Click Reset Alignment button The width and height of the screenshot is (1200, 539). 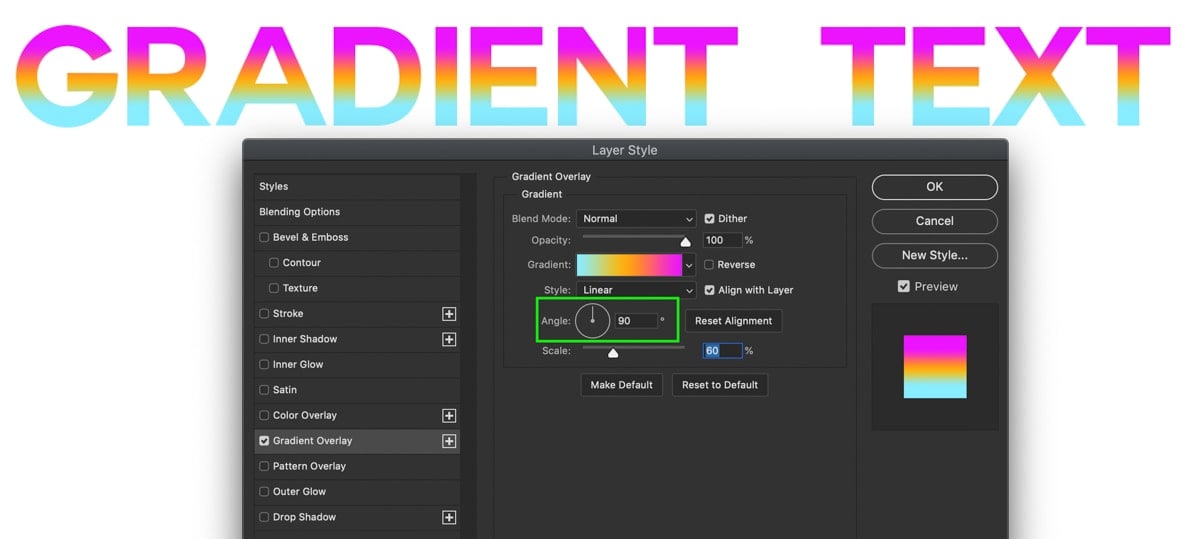point(733,321)
